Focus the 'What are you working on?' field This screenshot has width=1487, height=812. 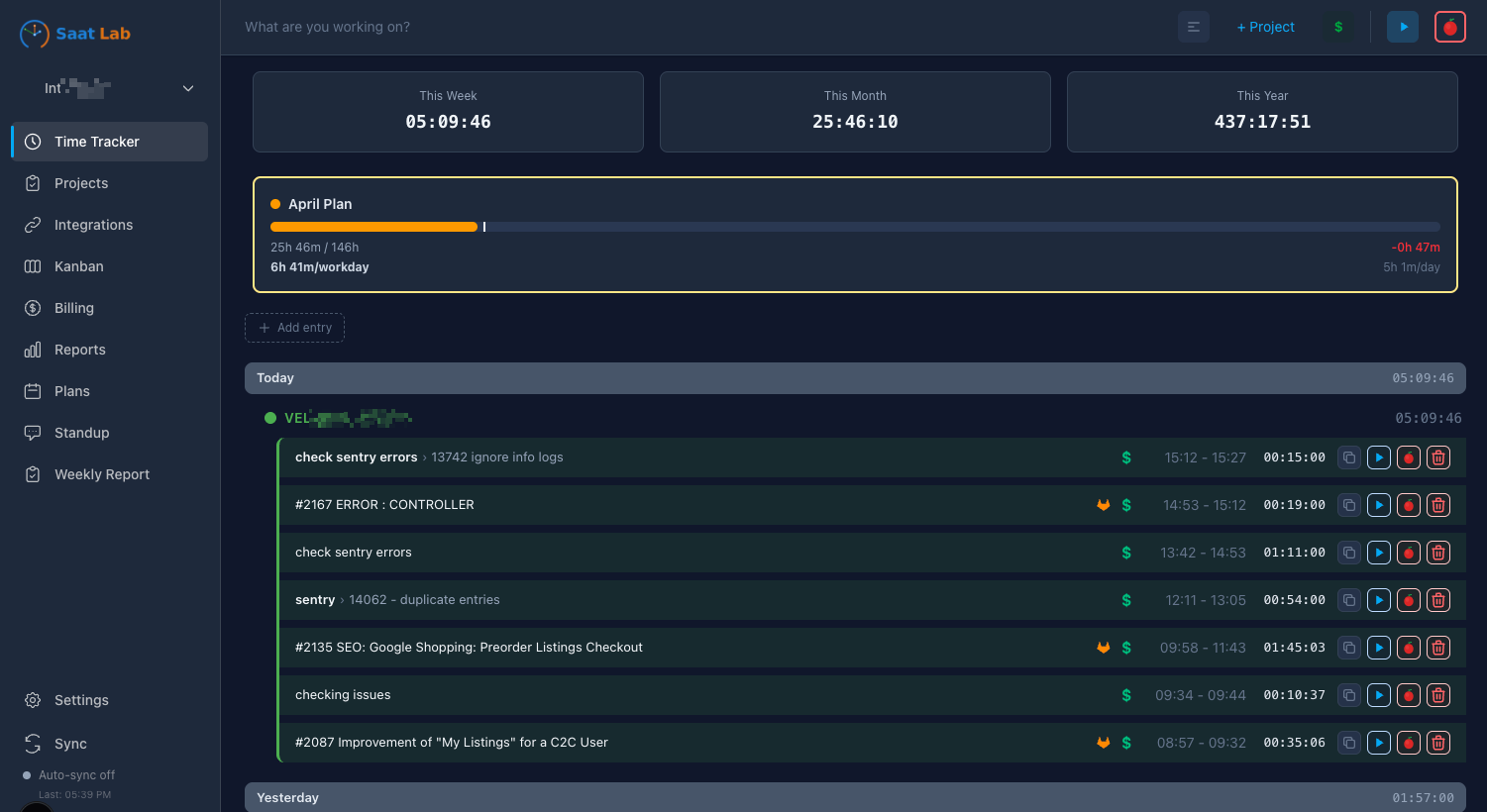(703, 27)
